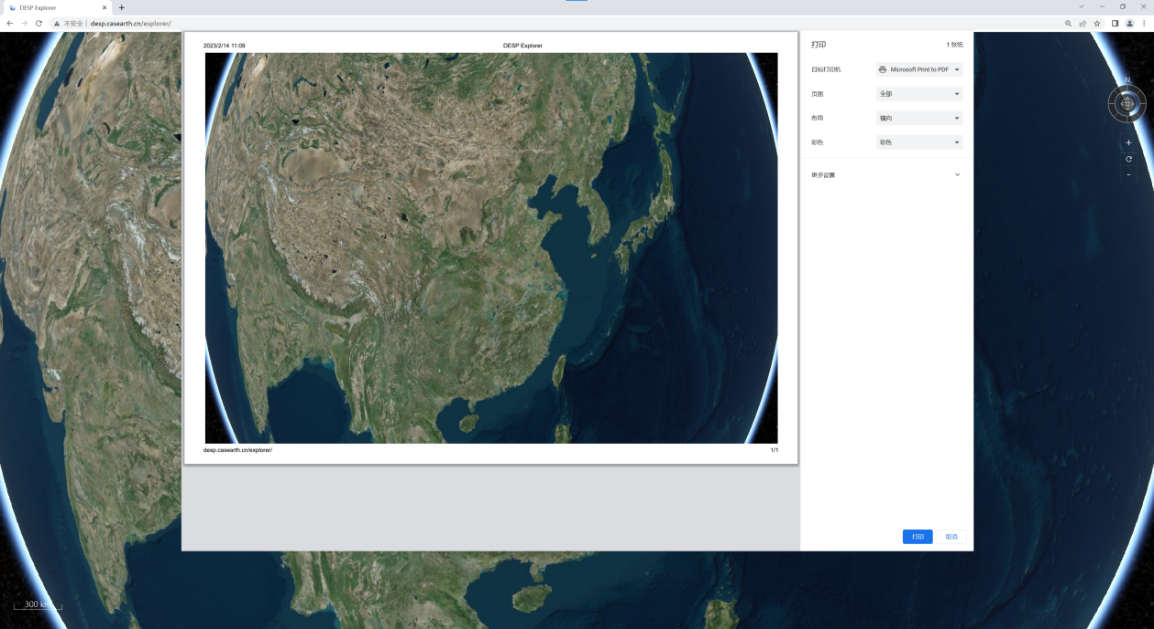Bookmark this page with the star icon

click(x=1097, y=23)
